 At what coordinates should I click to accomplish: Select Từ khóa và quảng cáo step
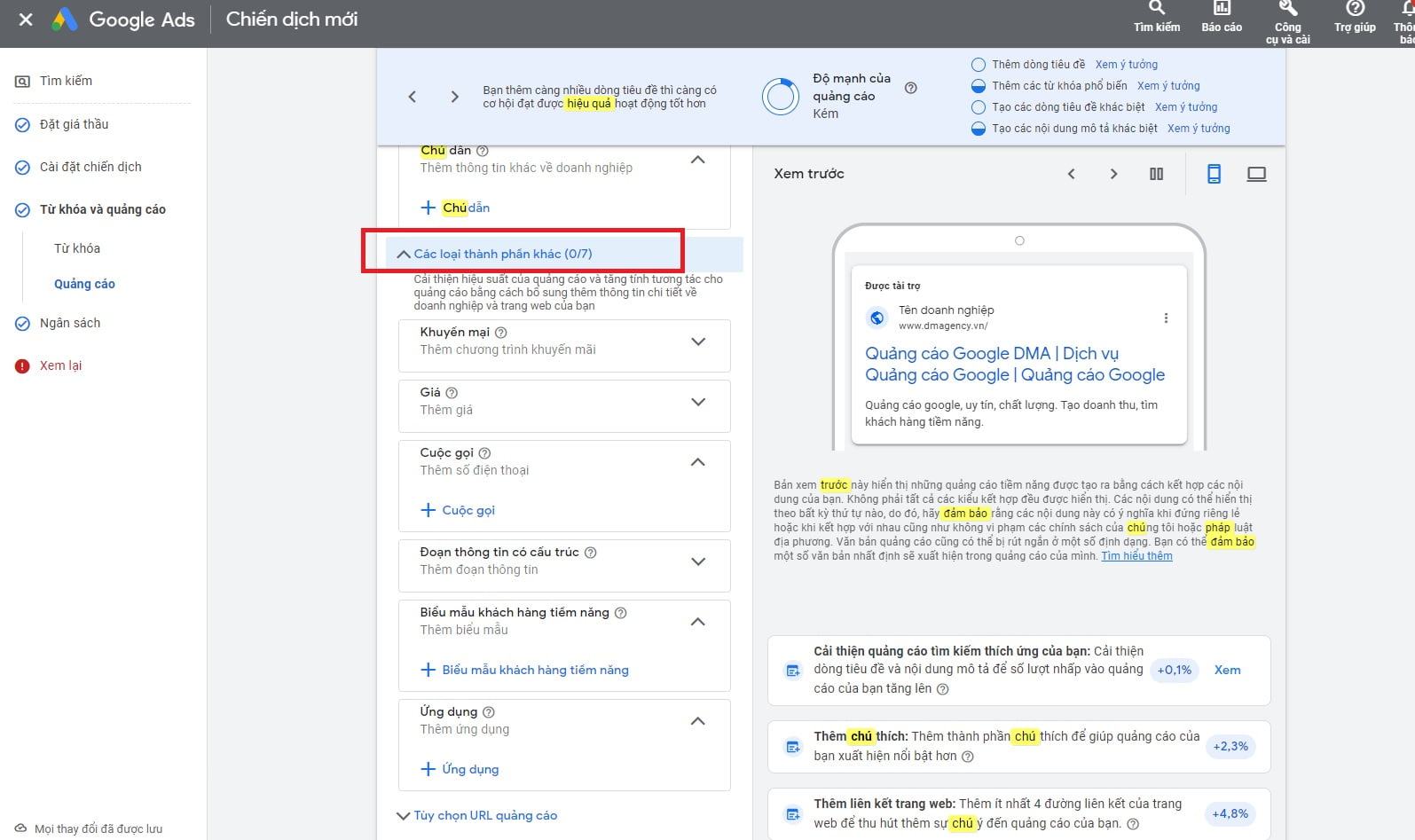102,209
